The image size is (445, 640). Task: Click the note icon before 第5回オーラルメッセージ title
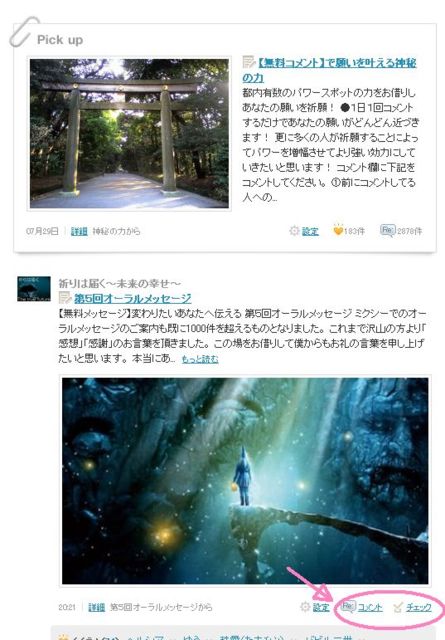pyautogui.click(x=65, y=298)
